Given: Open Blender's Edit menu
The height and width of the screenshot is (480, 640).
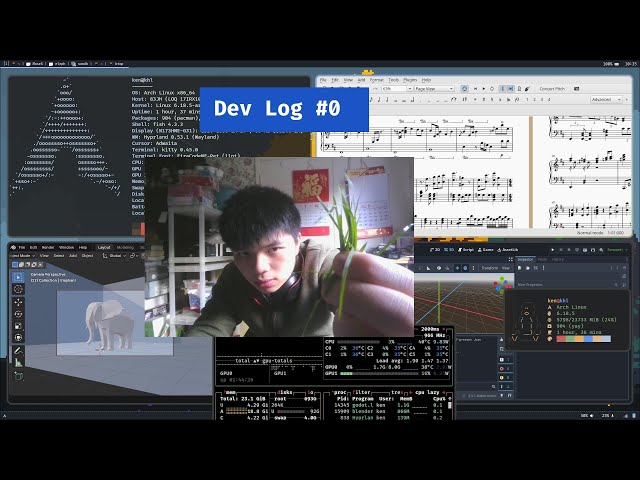Looking at the screenshot, I should [33, 247].
